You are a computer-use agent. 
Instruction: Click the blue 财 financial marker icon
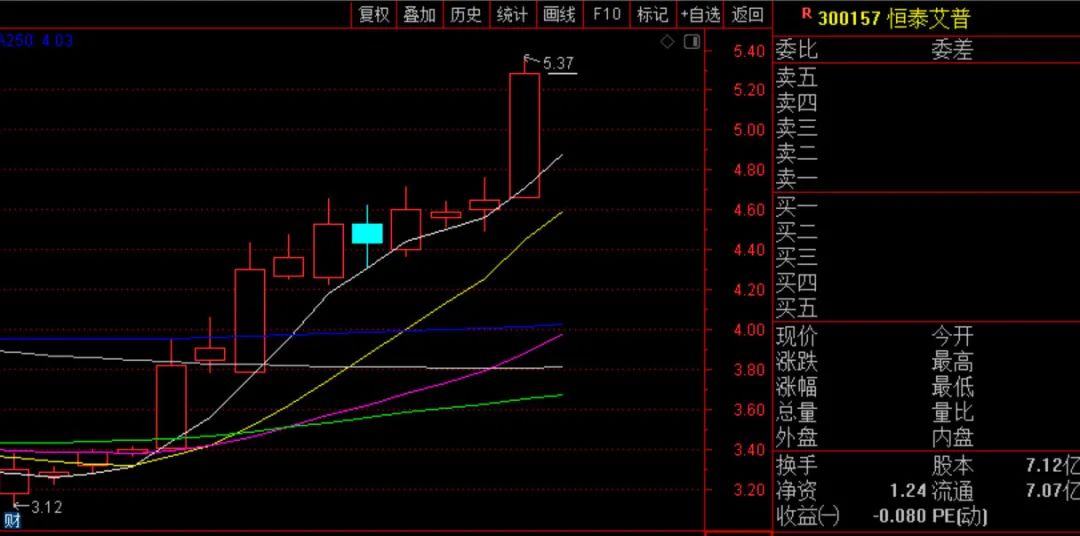(x=13, y=520)
